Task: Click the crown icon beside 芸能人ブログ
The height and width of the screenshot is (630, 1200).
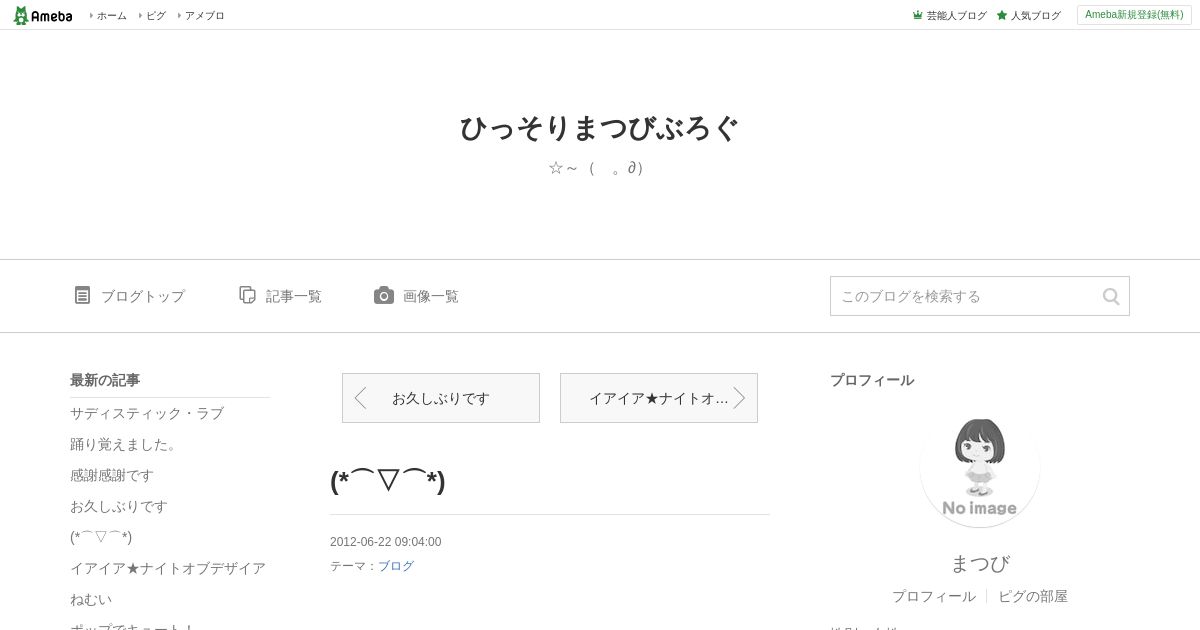Action: coord(917,15)
